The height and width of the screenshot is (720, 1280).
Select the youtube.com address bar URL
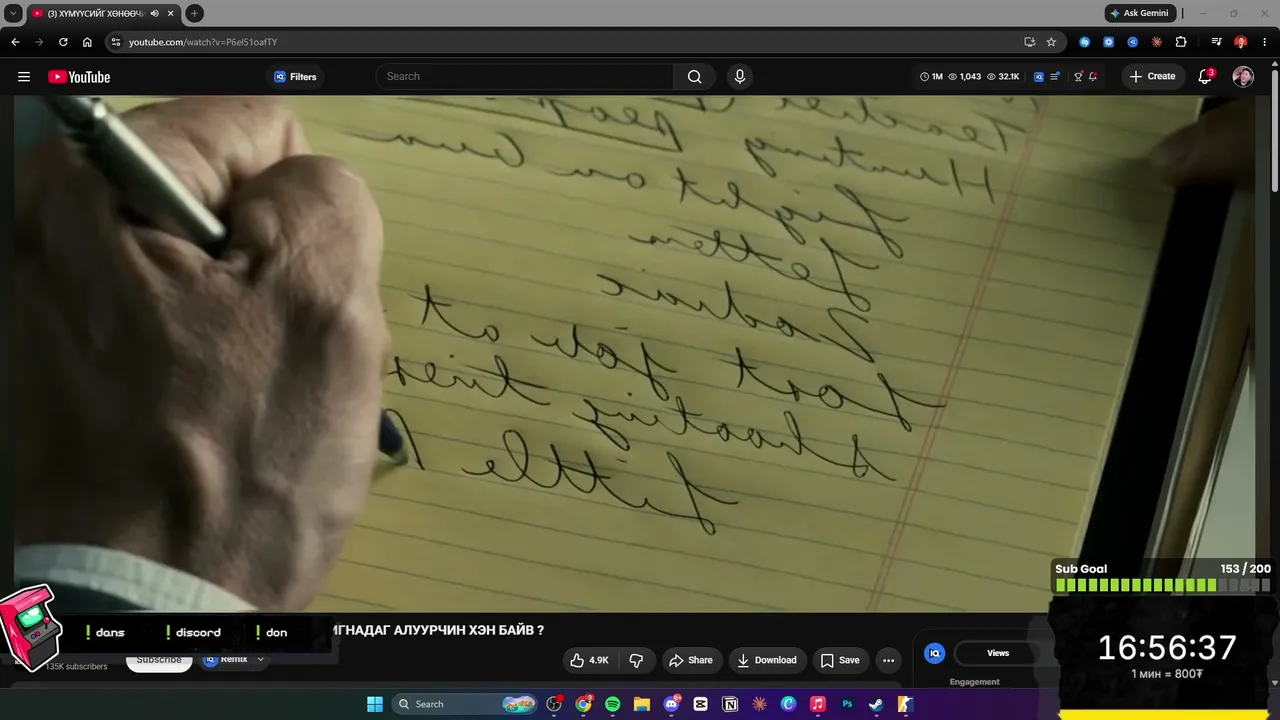click(x=203, y=42)
